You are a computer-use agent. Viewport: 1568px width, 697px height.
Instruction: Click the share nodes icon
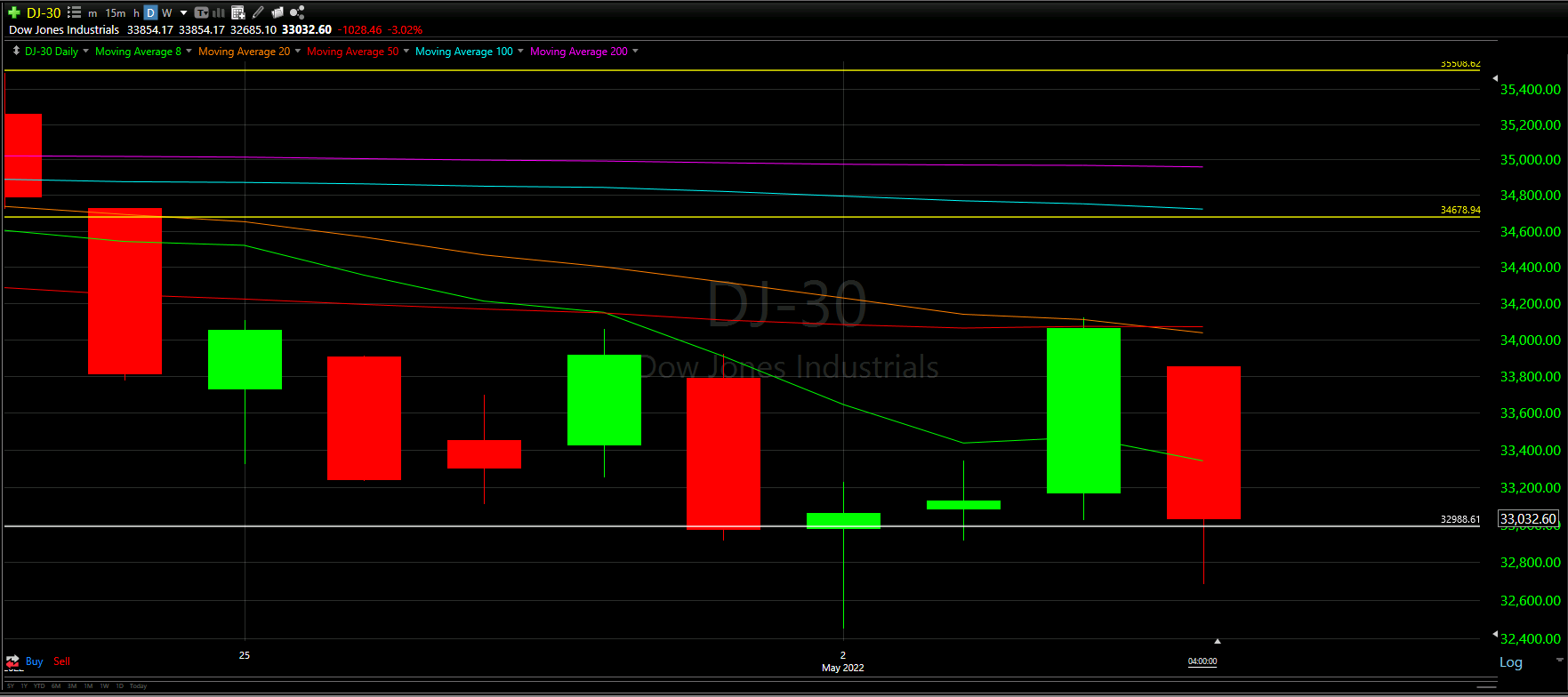tap(297, 12)
